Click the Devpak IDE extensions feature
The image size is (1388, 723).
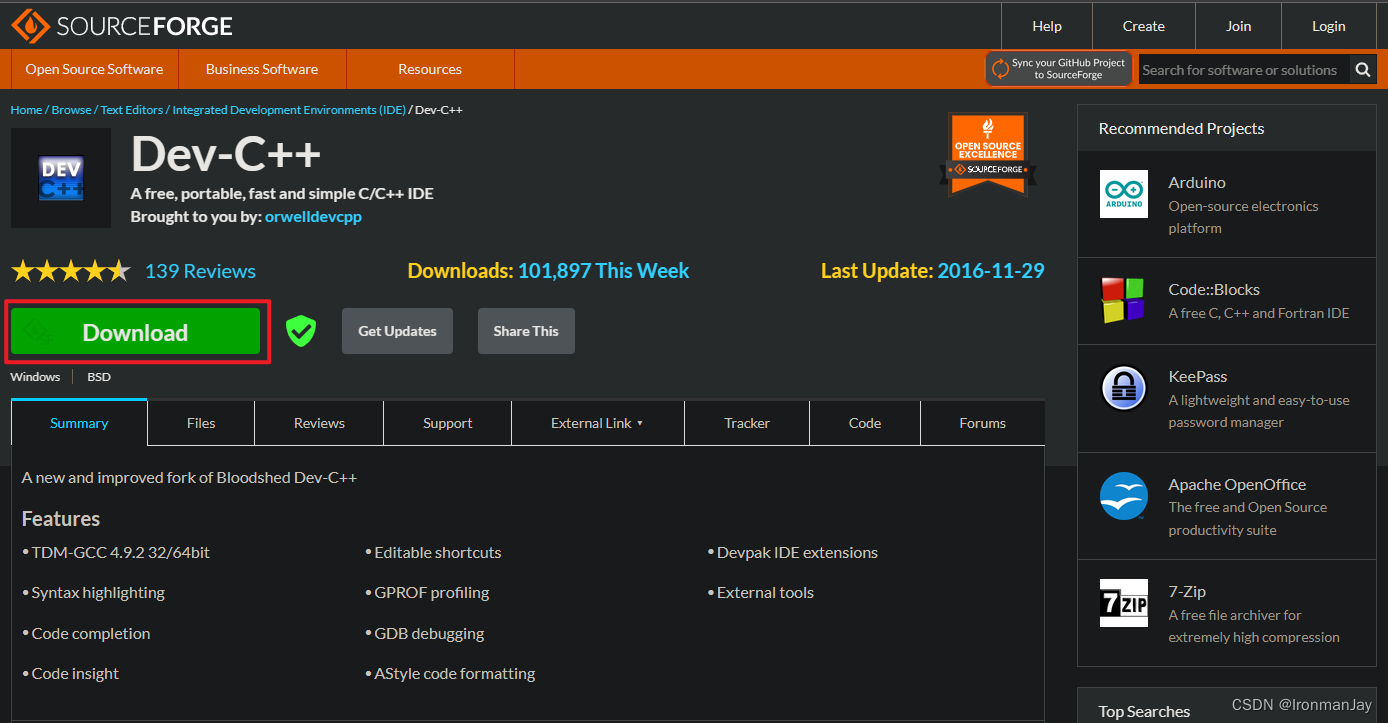click(x=797, y=552)
